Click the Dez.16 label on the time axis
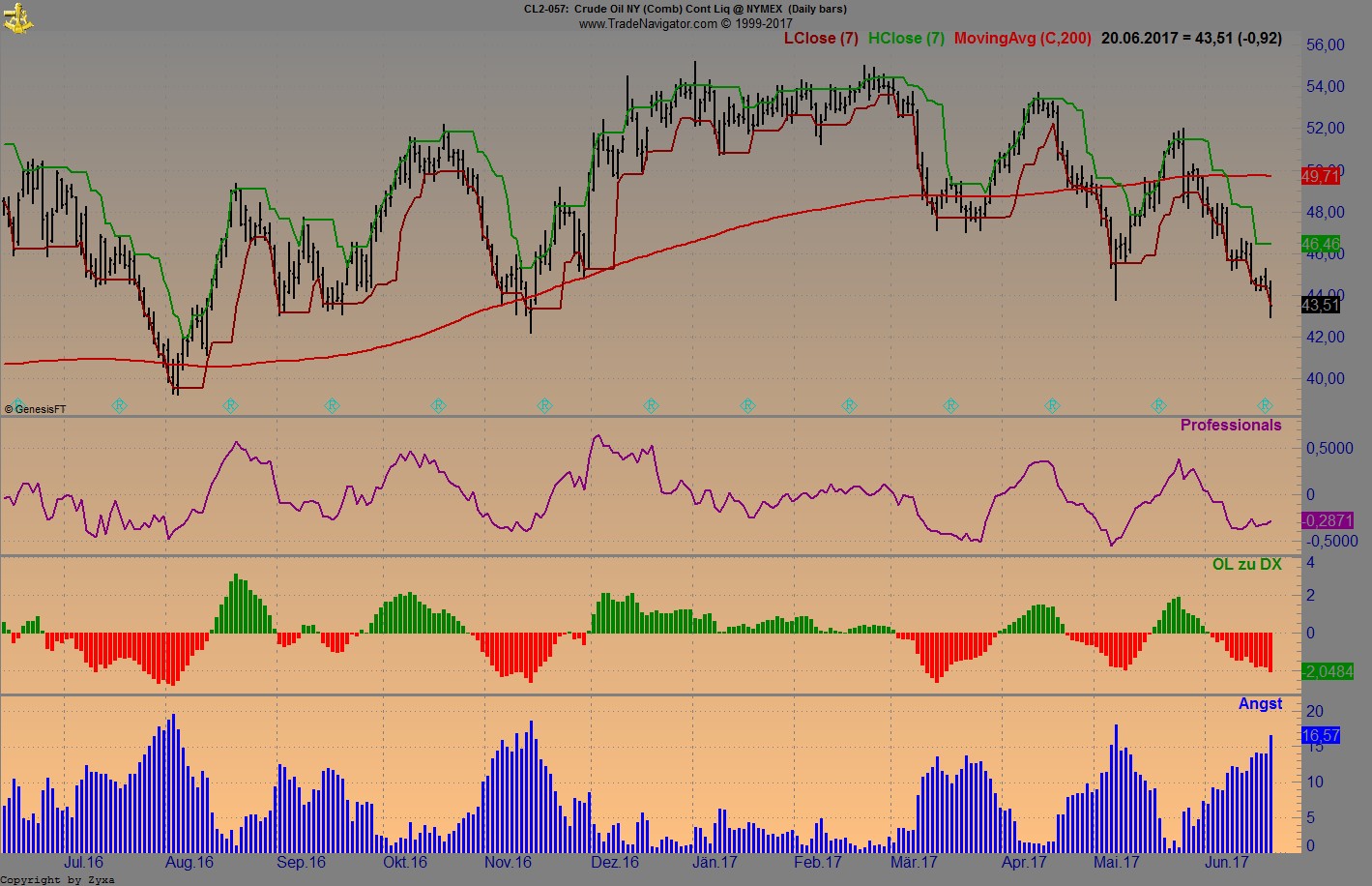 tap(615, 861)
